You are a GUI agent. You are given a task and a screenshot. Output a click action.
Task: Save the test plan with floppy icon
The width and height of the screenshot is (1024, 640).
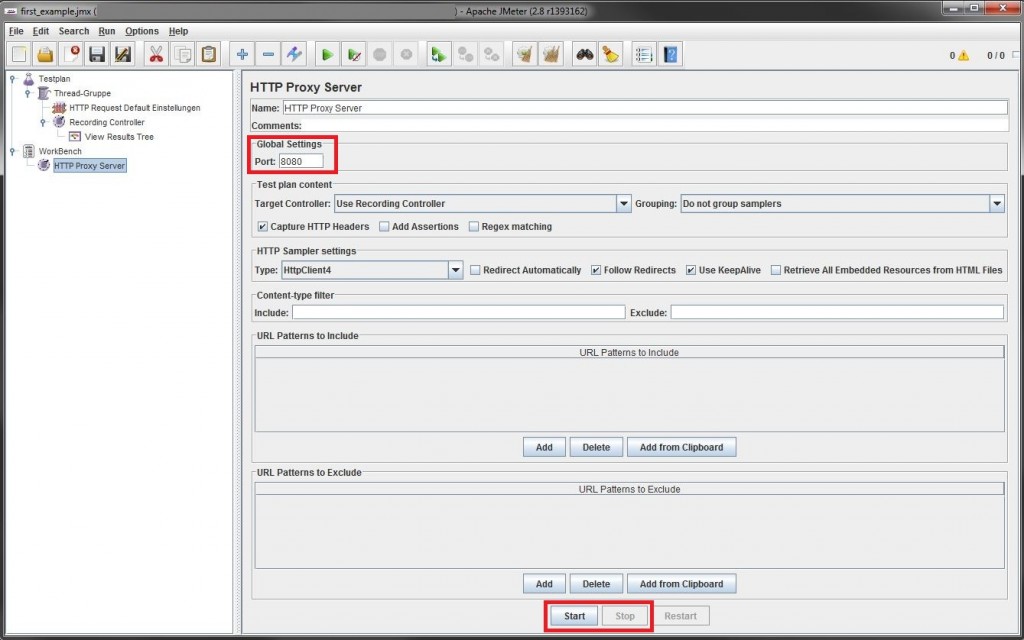pos(97,54)
